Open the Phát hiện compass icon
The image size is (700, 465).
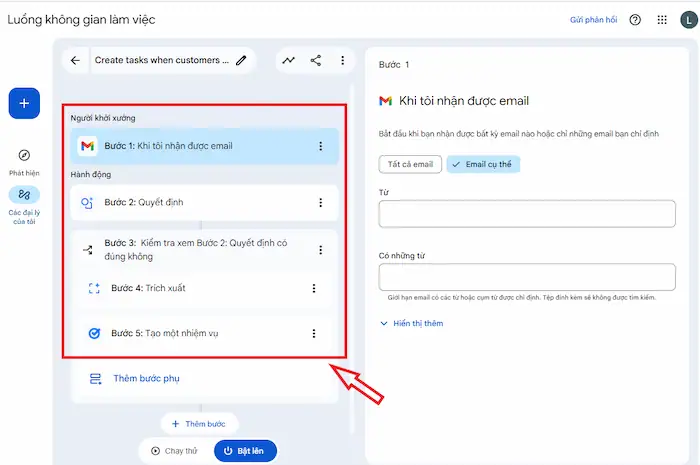[24, 155]
